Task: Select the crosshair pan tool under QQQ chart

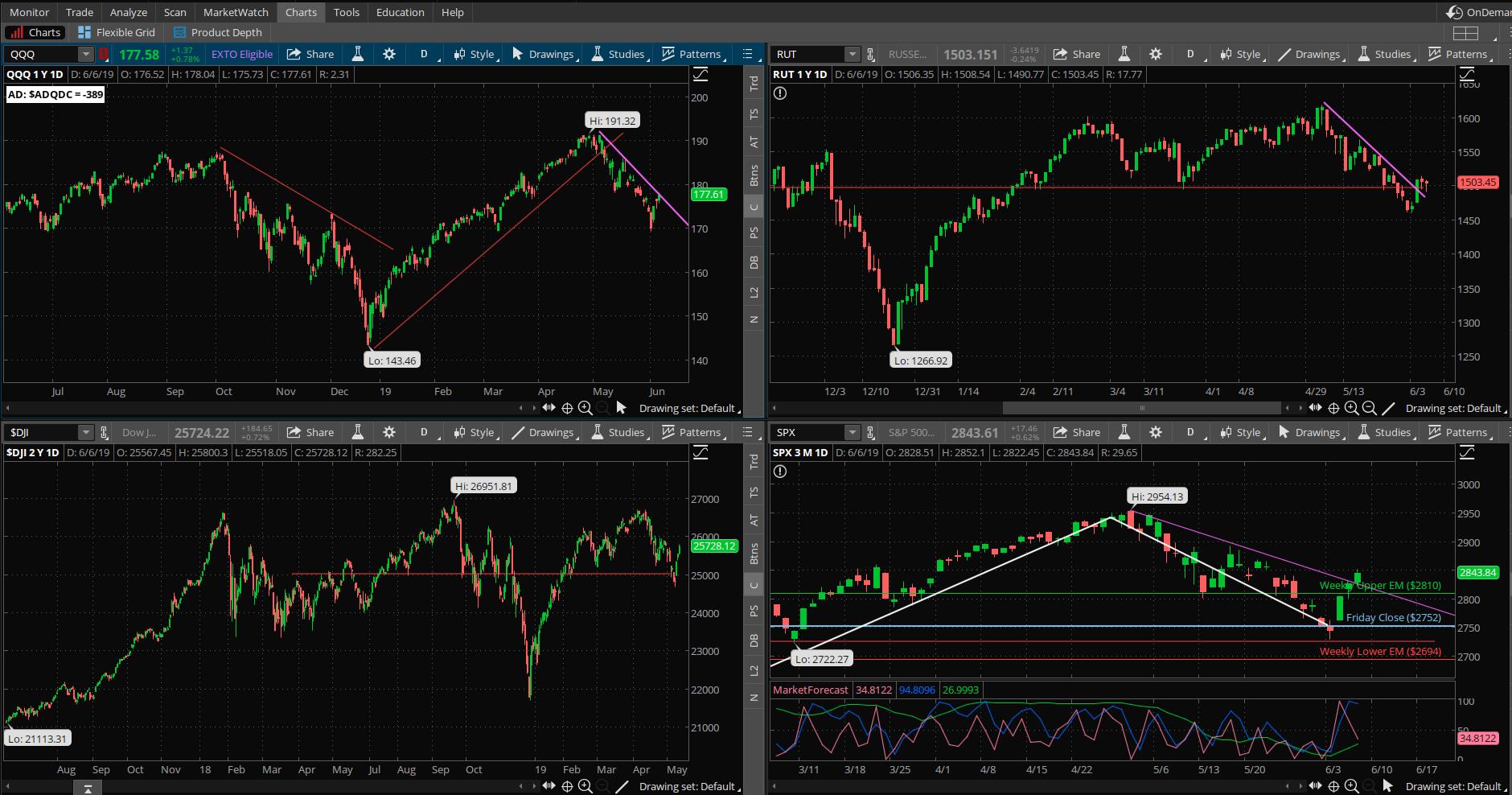Action: coord(567,408)
